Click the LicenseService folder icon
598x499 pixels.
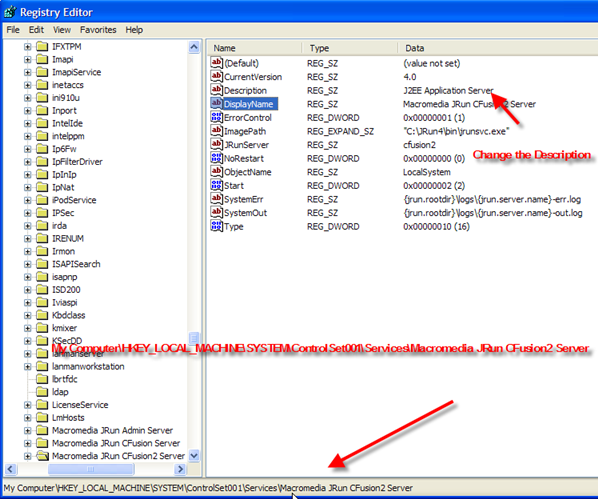pyautogui.click(x=42, y=405)
